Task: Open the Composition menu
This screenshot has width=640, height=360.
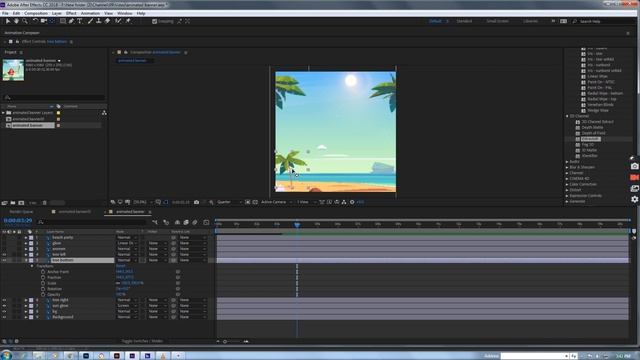Action: click(x=36, y=13)
